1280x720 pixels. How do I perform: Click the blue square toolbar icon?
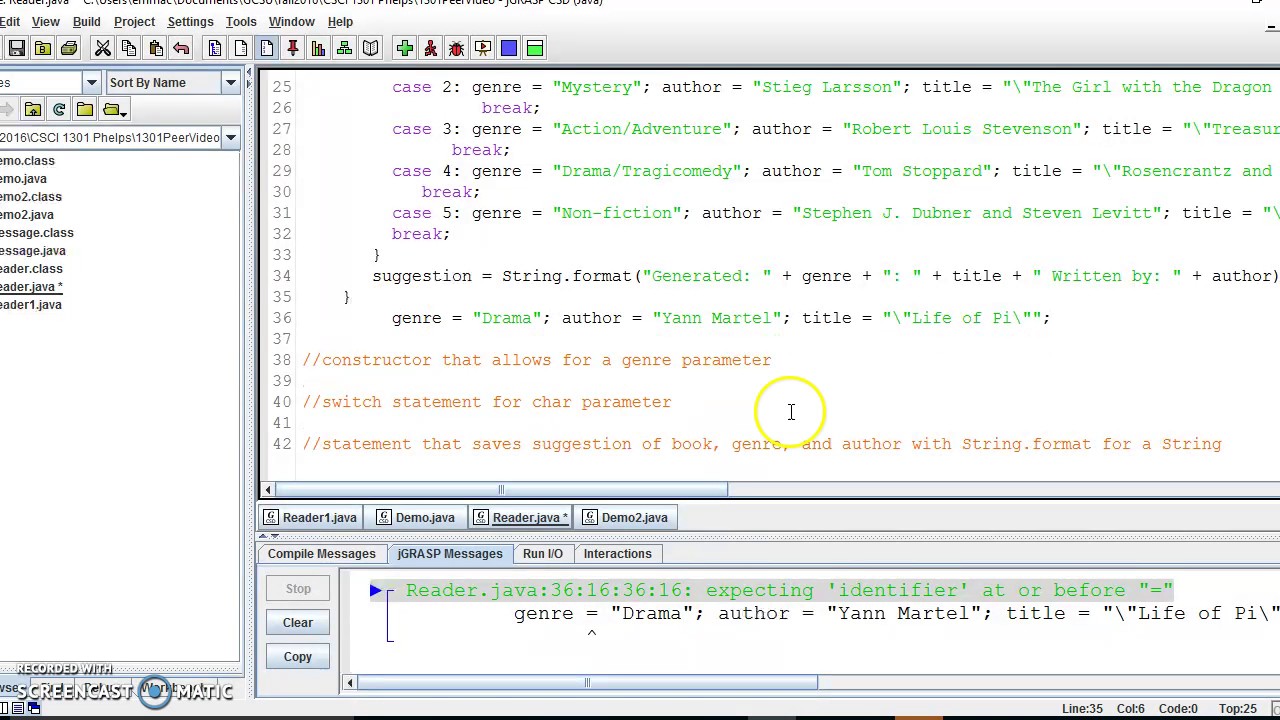tap(508, 48)
